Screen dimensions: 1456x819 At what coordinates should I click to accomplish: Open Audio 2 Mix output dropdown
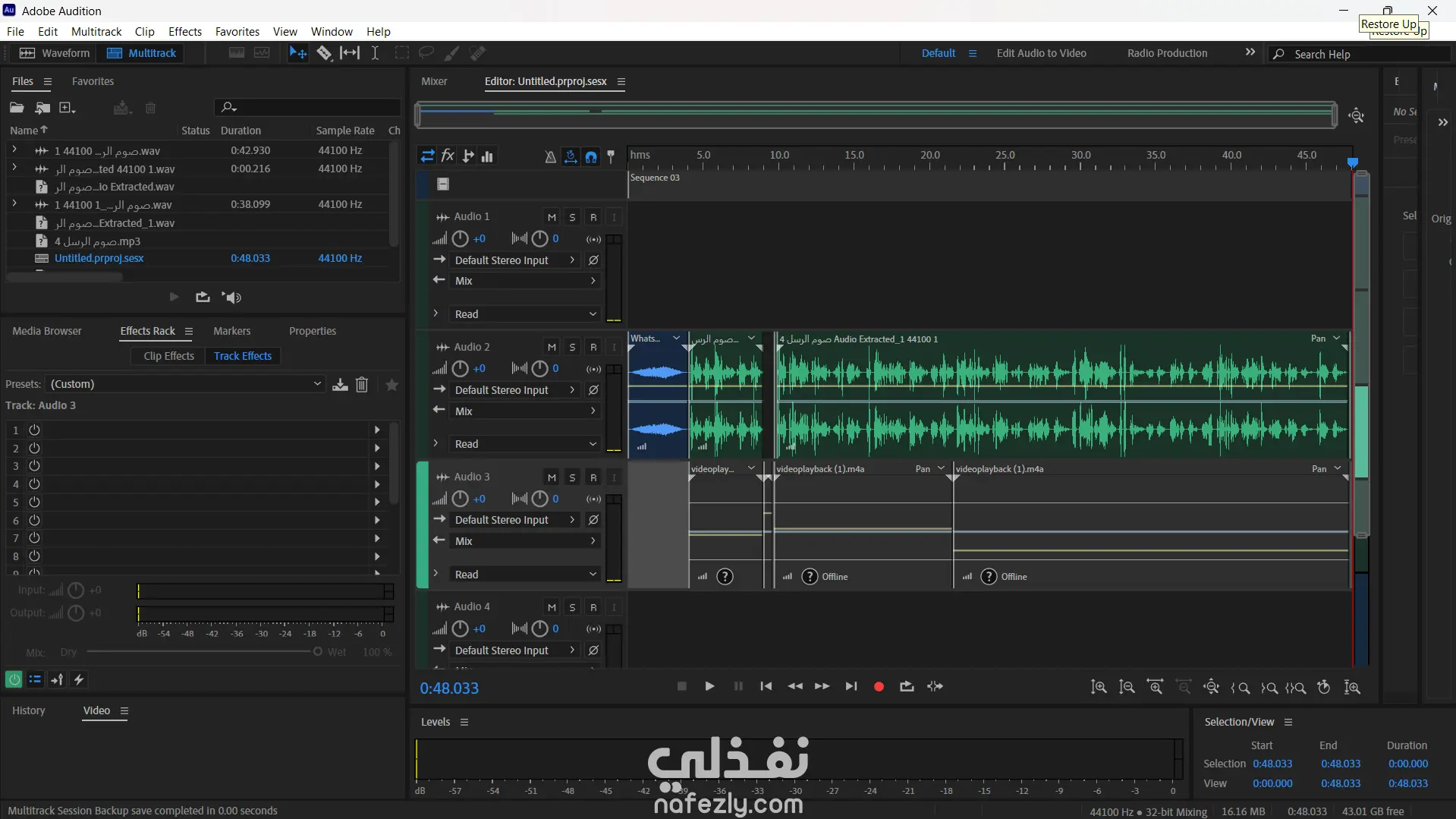coord(525,411)
